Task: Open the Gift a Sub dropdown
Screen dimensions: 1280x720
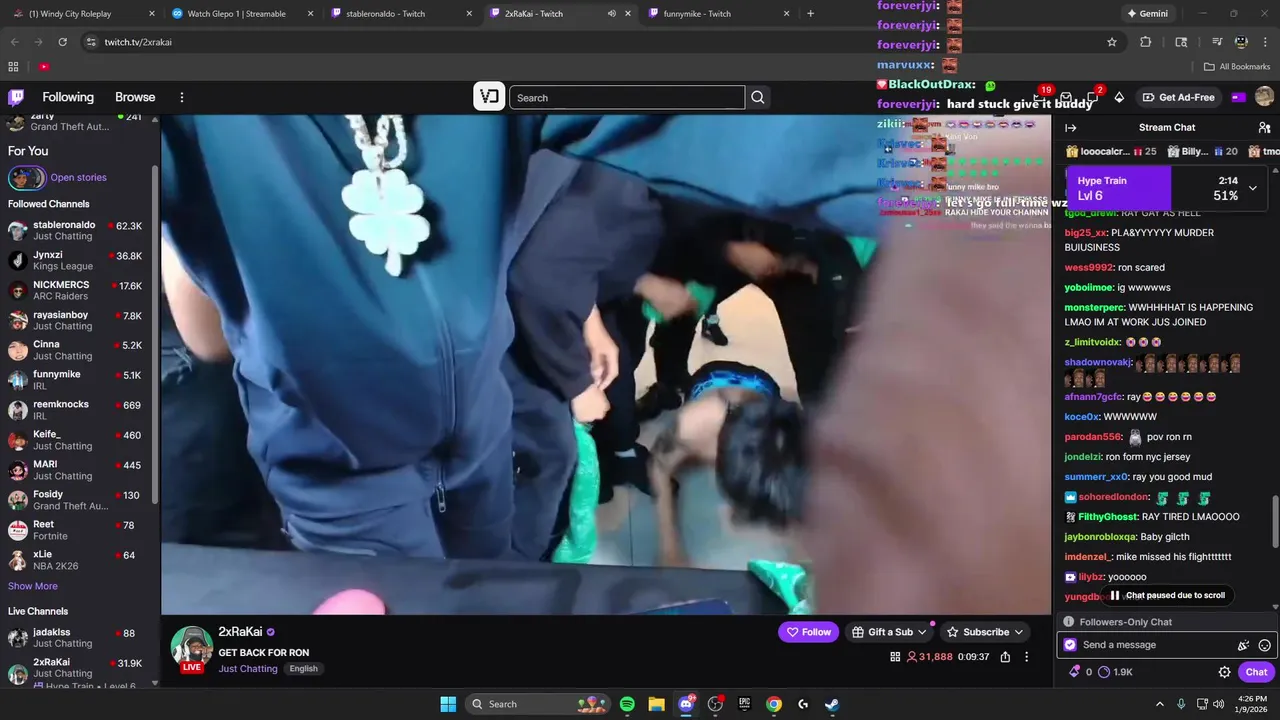Action: 889,632
